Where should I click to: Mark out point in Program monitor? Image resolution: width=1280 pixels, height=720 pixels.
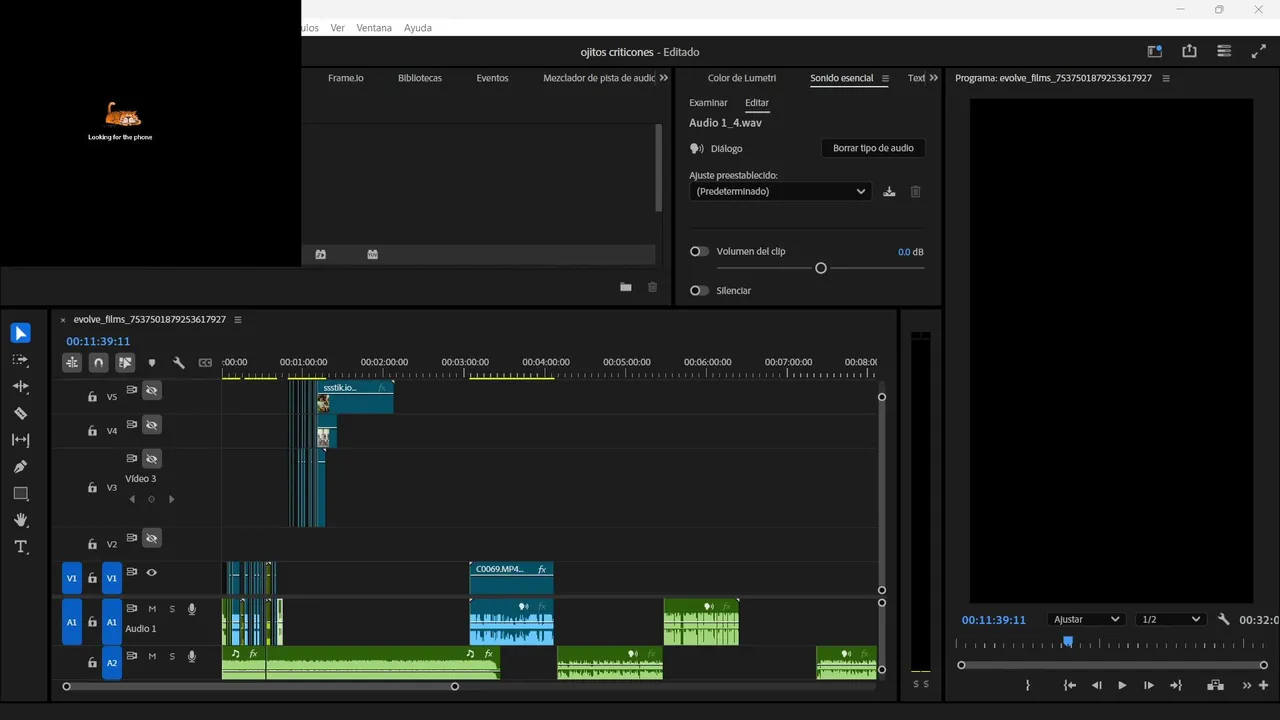[1028, 685]
